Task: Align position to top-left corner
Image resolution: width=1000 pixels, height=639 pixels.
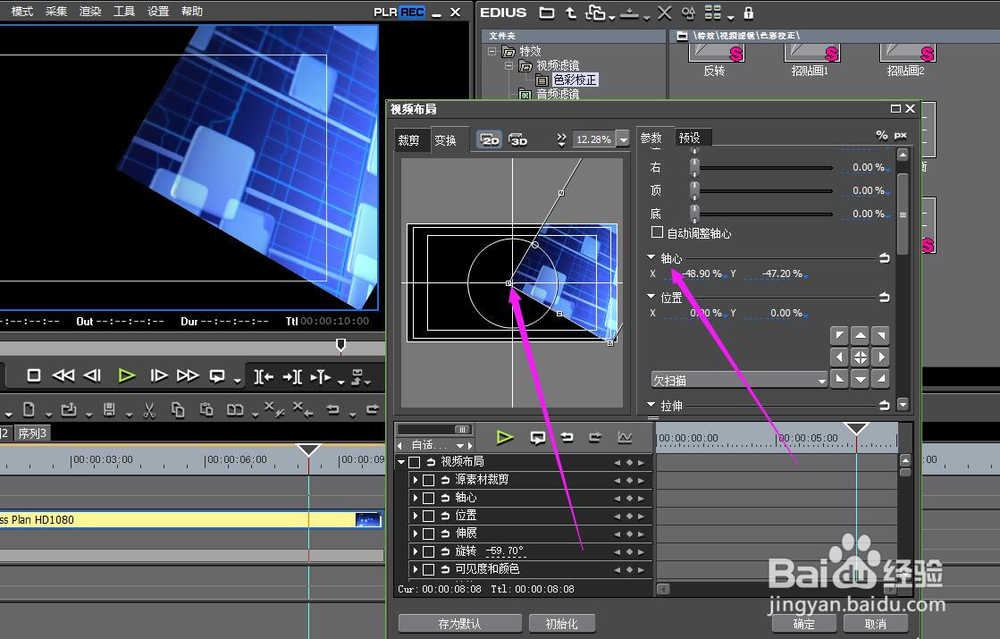Action: click(839, 335)
